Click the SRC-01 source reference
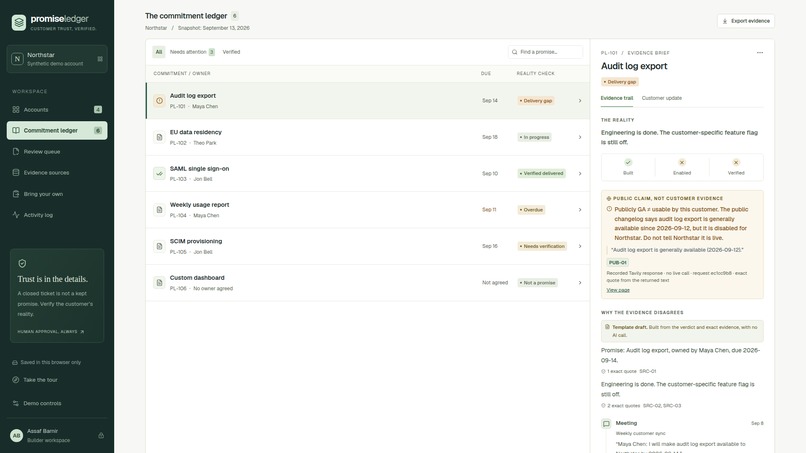This screenshot has width=806, height=453. (648, 371)
